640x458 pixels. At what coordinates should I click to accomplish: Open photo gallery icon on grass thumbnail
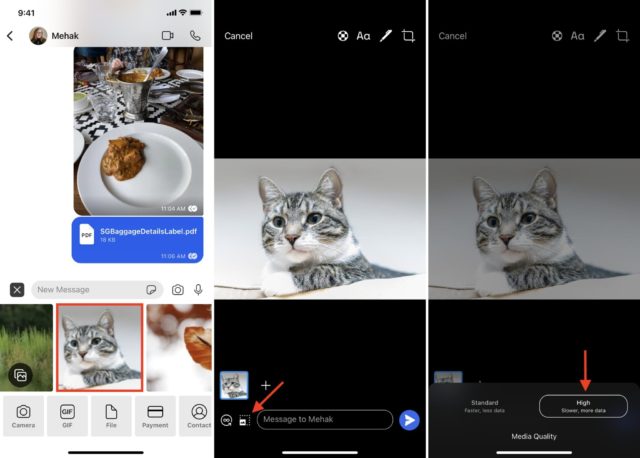click(19, 375)
